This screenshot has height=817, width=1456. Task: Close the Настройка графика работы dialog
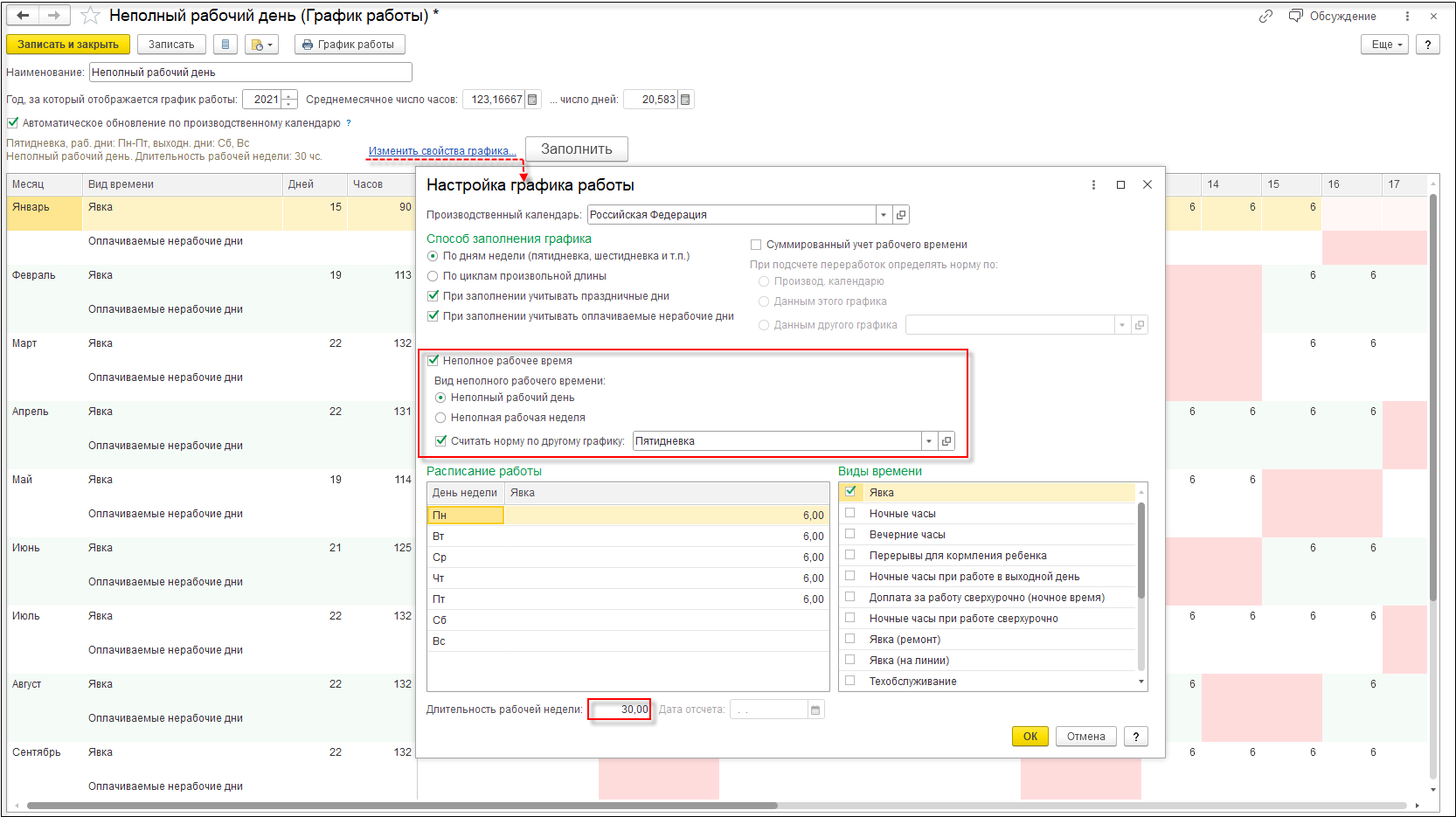pos(1147,185)
